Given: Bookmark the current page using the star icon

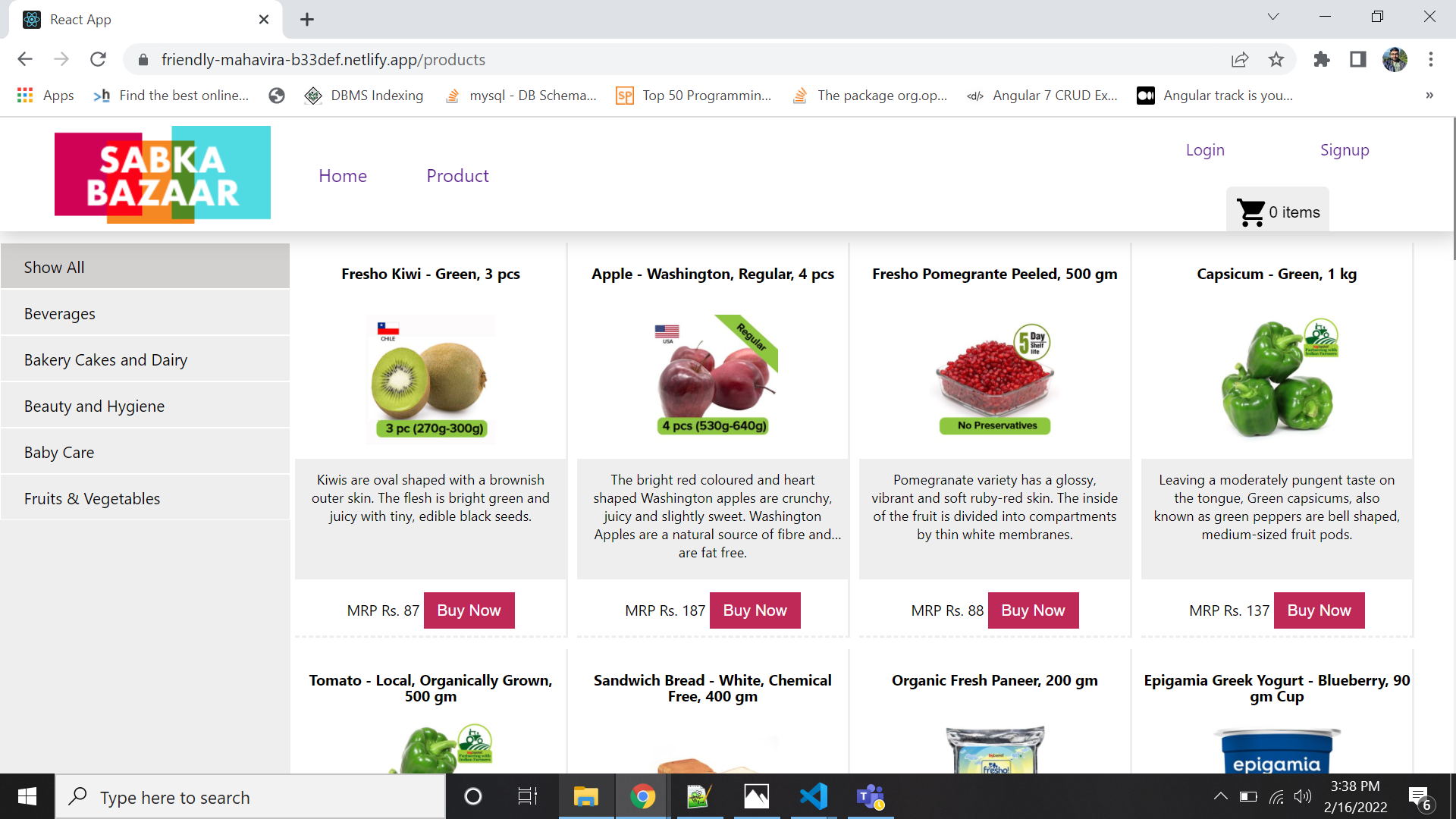Looking at the screenshot, I should point(1276,59).
